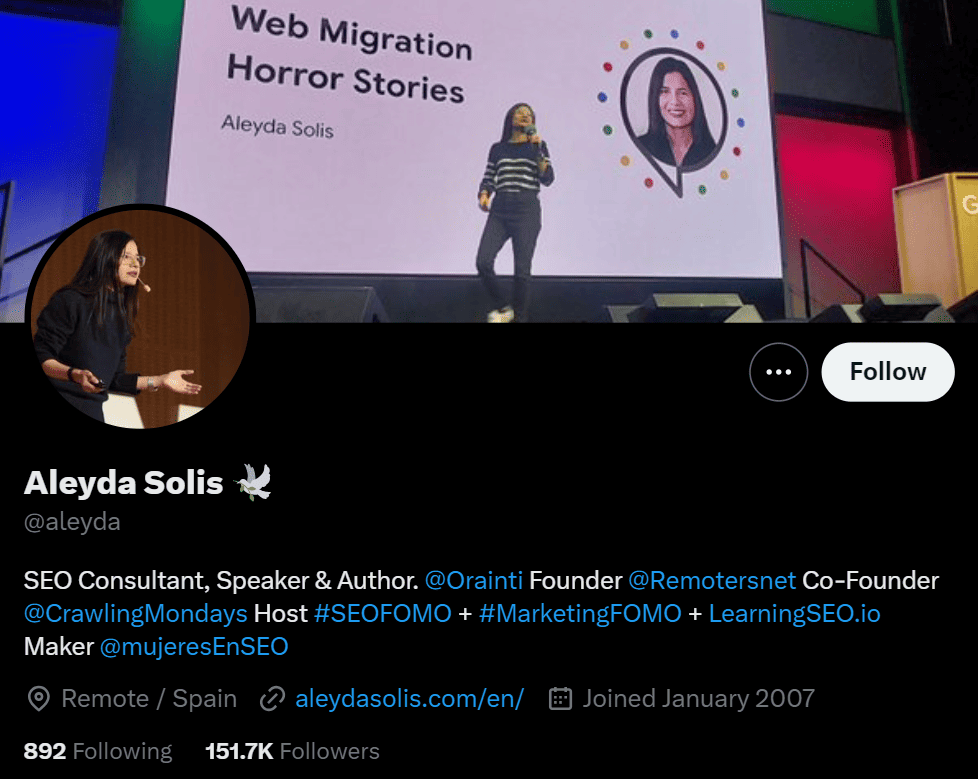This screenshot has width=978, height=779.
Task: Open the #SEOFOMO hashtag
Action: [x=382, y=614]
